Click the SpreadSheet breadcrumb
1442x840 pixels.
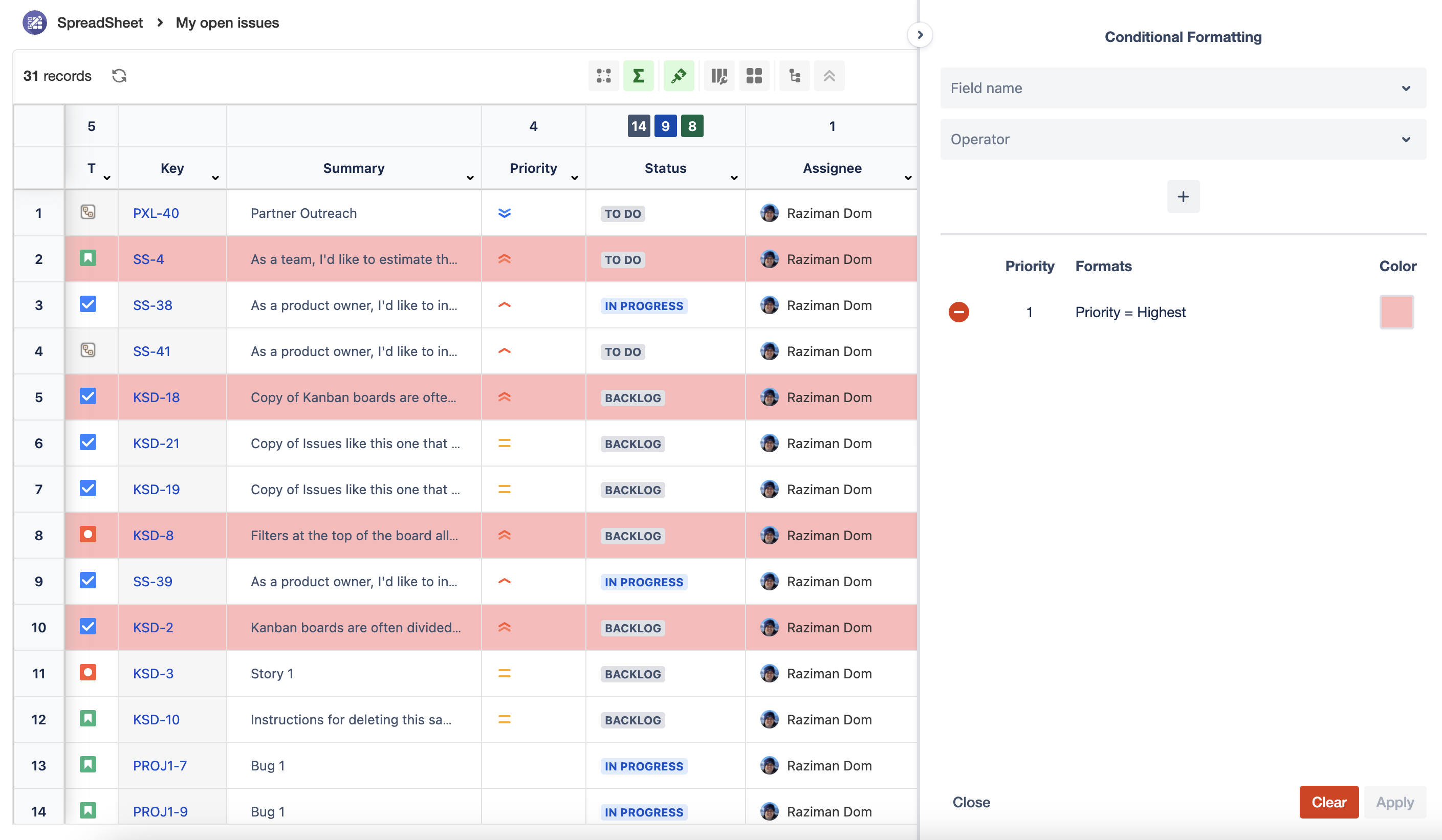[100, 23]
